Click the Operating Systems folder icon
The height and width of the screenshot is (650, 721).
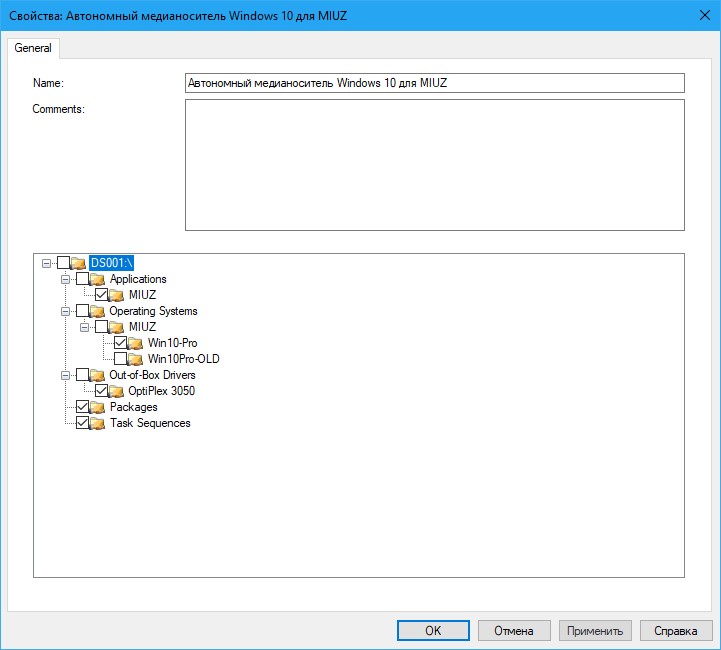coord(98,311)
